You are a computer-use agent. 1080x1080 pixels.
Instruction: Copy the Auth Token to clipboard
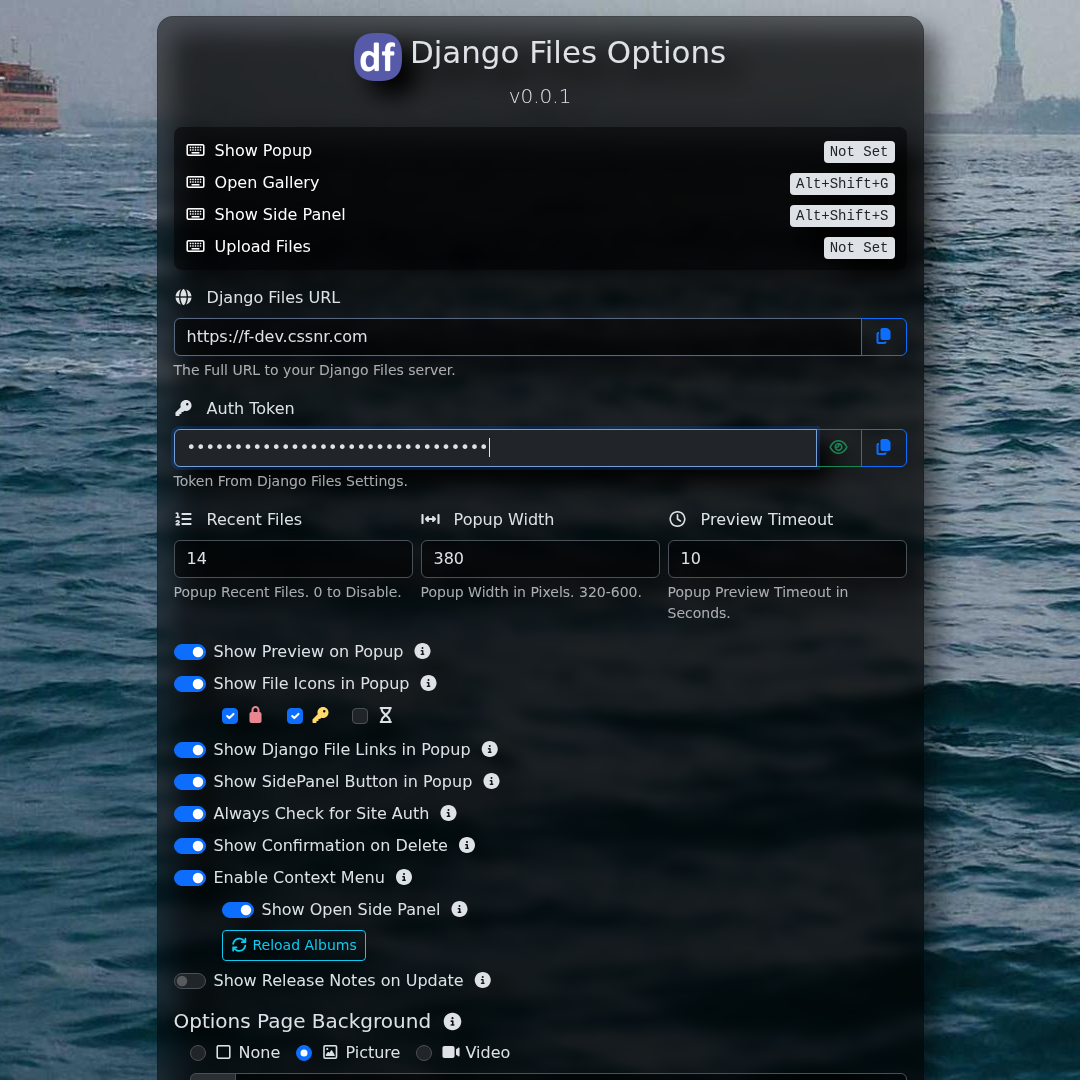click(883, 448)
